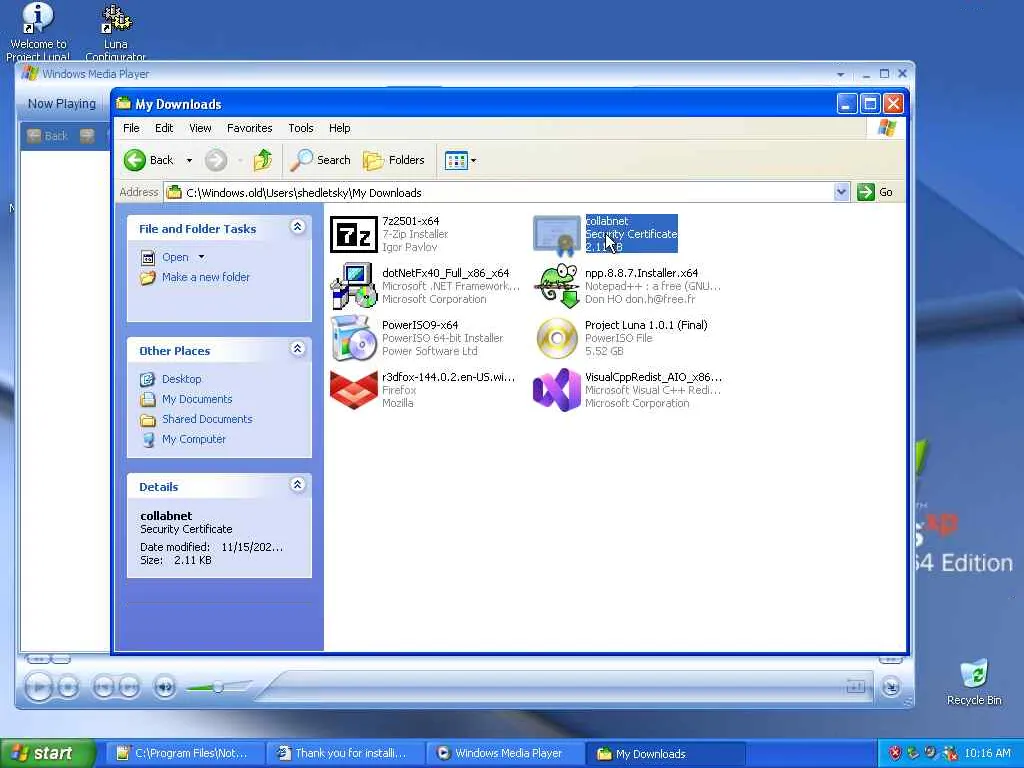Open the File menu
This screenshot has width=1024, height=768.
click(131, 128)
